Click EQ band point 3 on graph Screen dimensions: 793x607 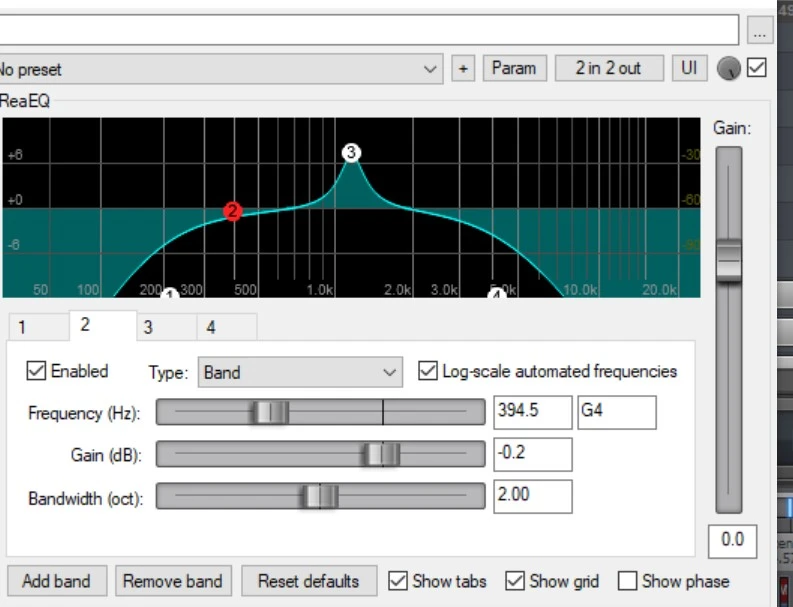(x=350, y=152)
